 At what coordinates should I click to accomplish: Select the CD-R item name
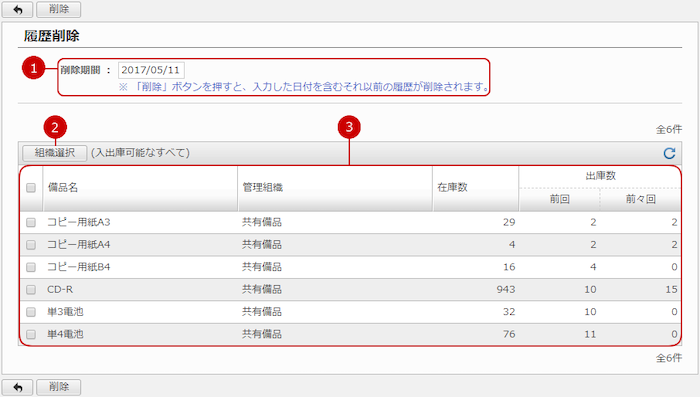[60, 289]
